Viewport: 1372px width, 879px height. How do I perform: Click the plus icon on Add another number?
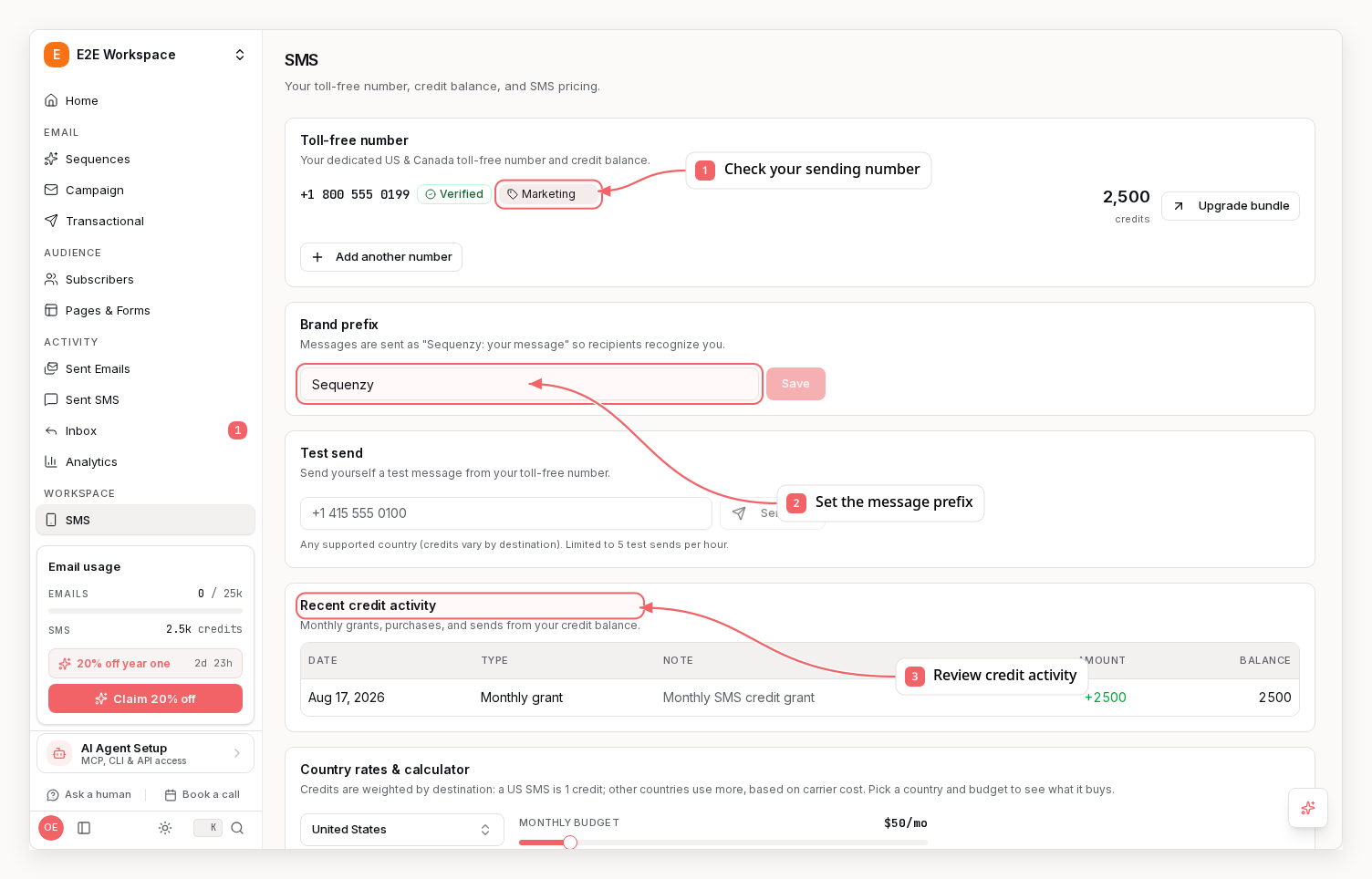point(317,257)
